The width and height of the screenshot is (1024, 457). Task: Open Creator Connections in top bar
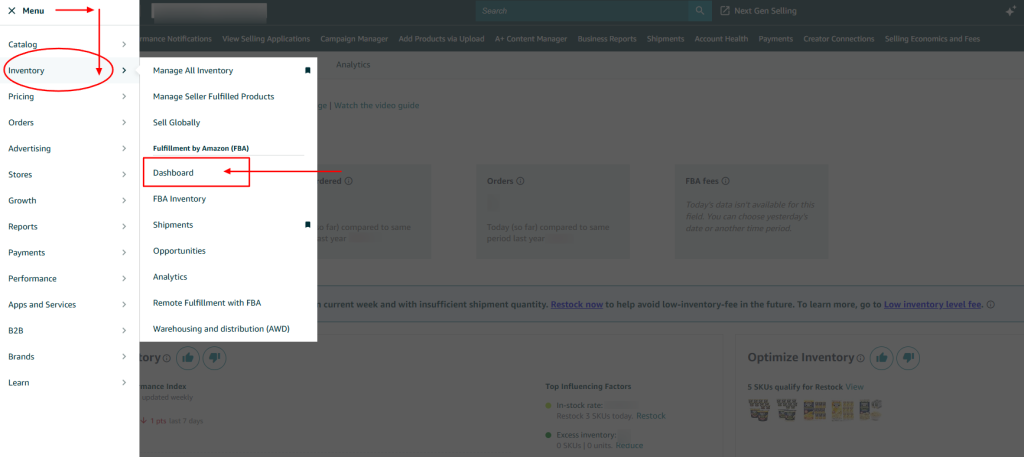[x=839, y=39]
